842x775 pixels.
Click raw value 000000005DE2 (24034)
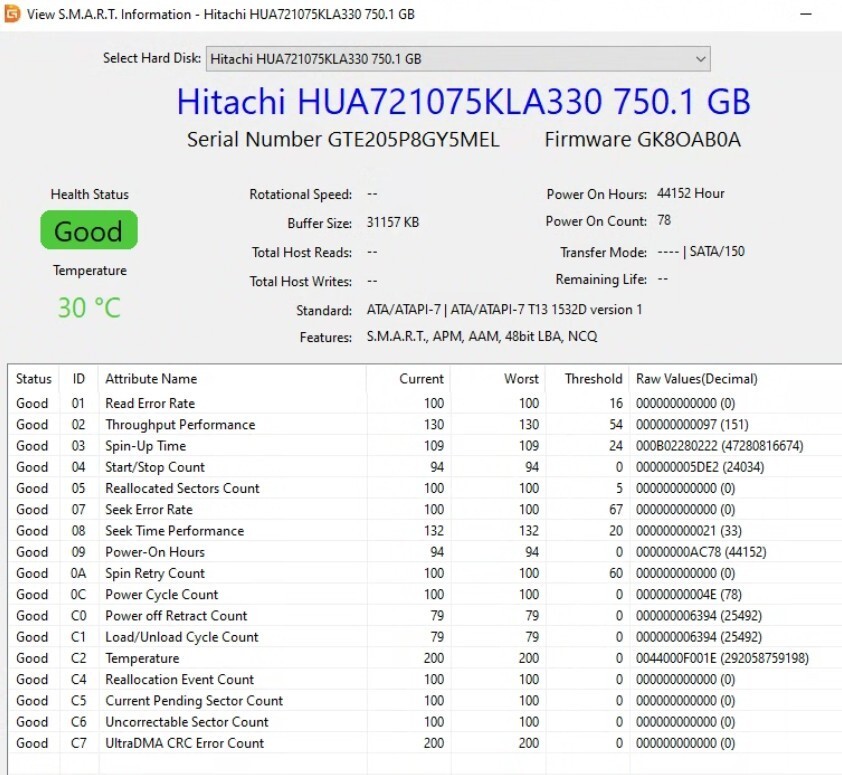coord(700,467)
